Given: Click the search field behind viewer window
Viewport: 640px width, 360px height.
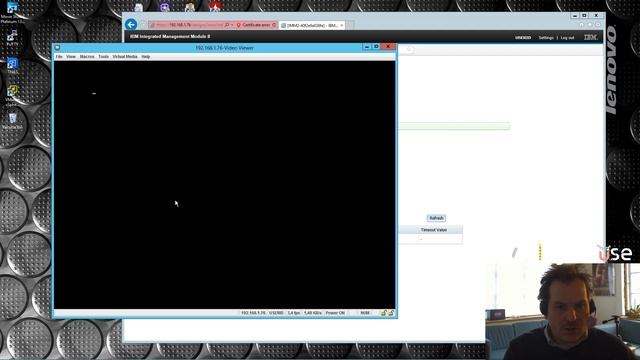Looking at the screenshot, I should [x=406, y=49].
